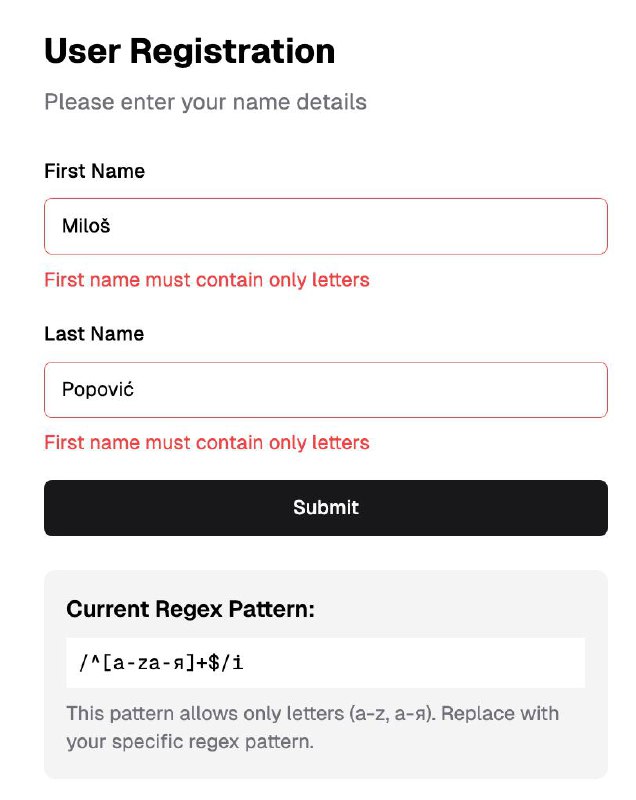Click the "Current Regex Pattern:" heading
This screenshot has height=800, width=636.
pyautogui.click(x=190, y=609)
